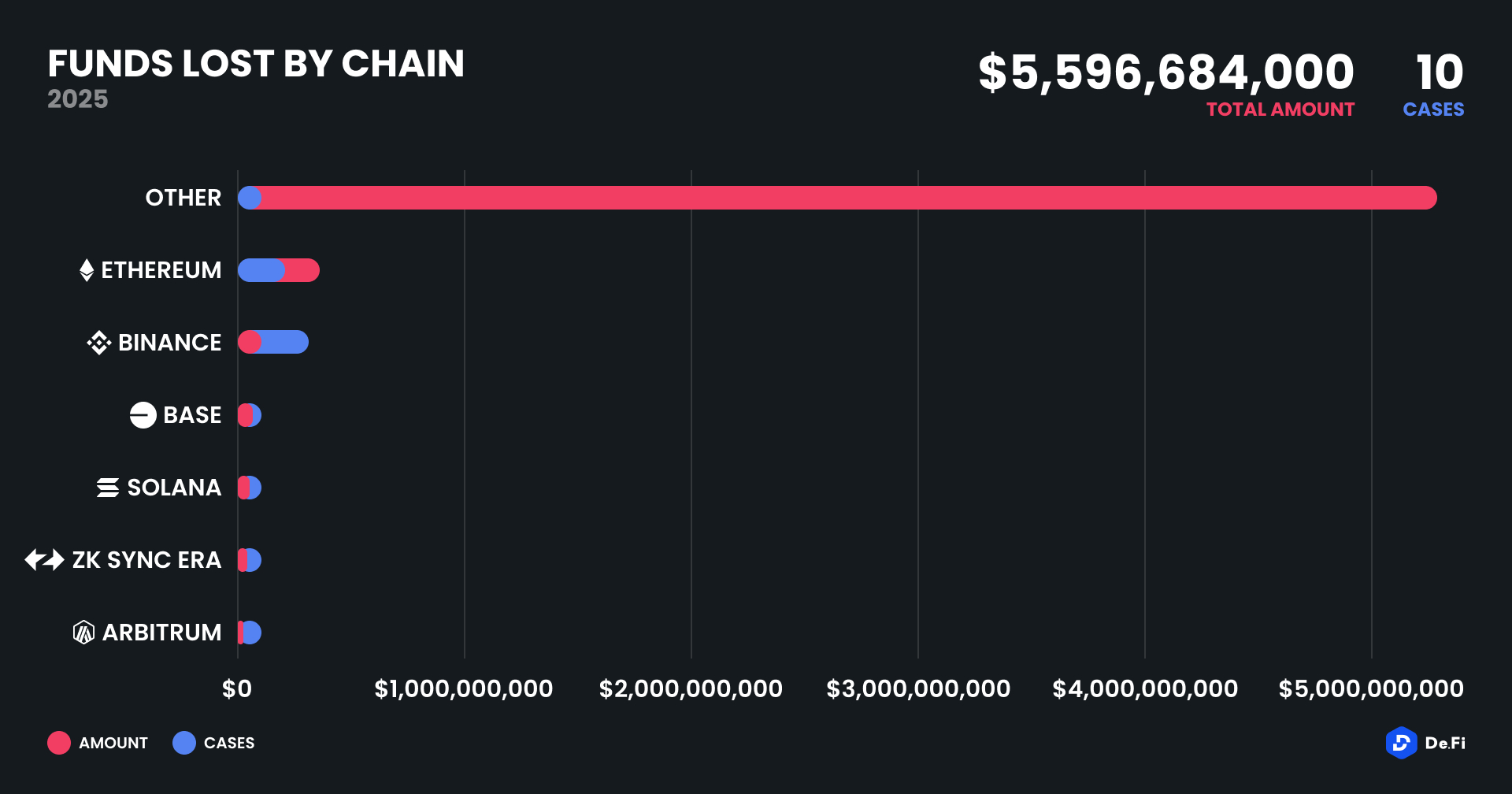Click the FUNDS LOST BY CHAIN title
Viewport: 1512px width, 794px height.
coord(256,64)
